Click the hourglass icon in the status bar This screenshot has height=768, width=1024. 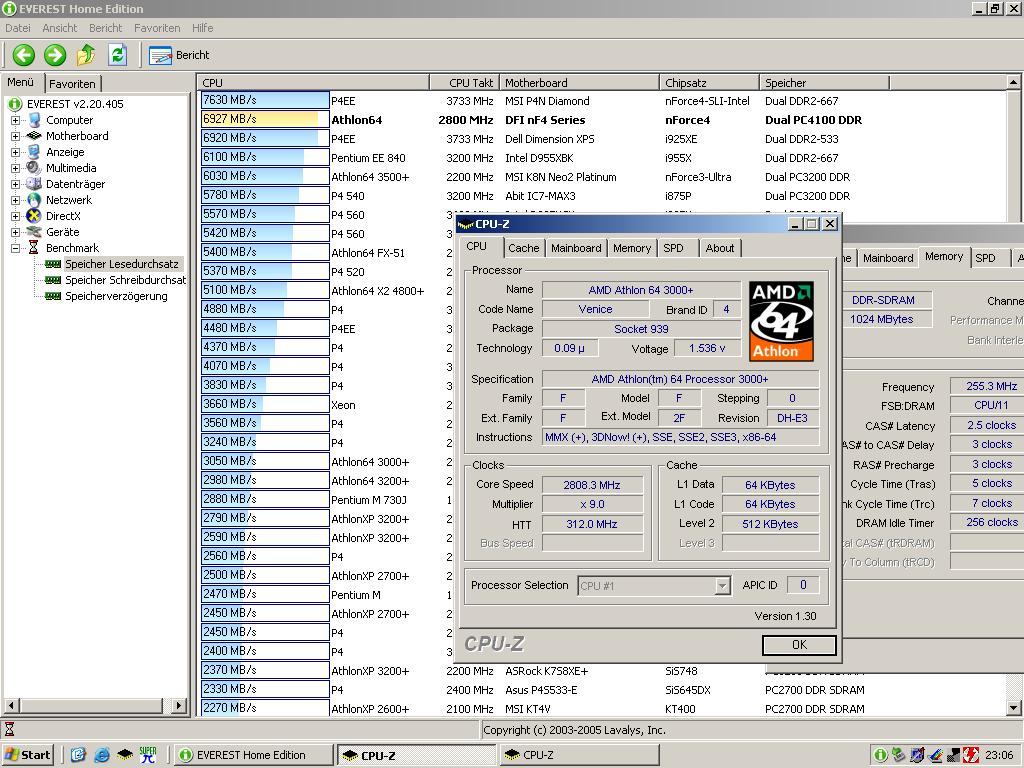9,729
